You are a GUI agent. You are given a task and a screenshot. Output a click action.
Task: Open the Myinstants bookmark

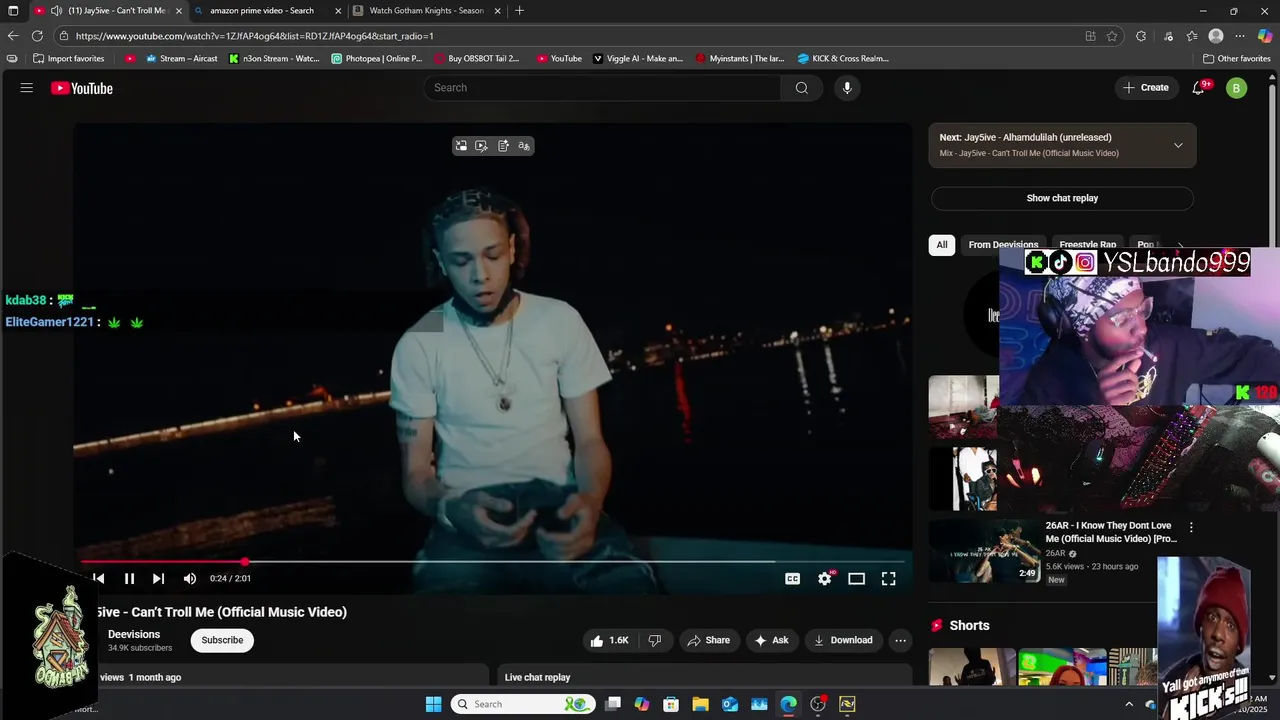pos(740,59)
